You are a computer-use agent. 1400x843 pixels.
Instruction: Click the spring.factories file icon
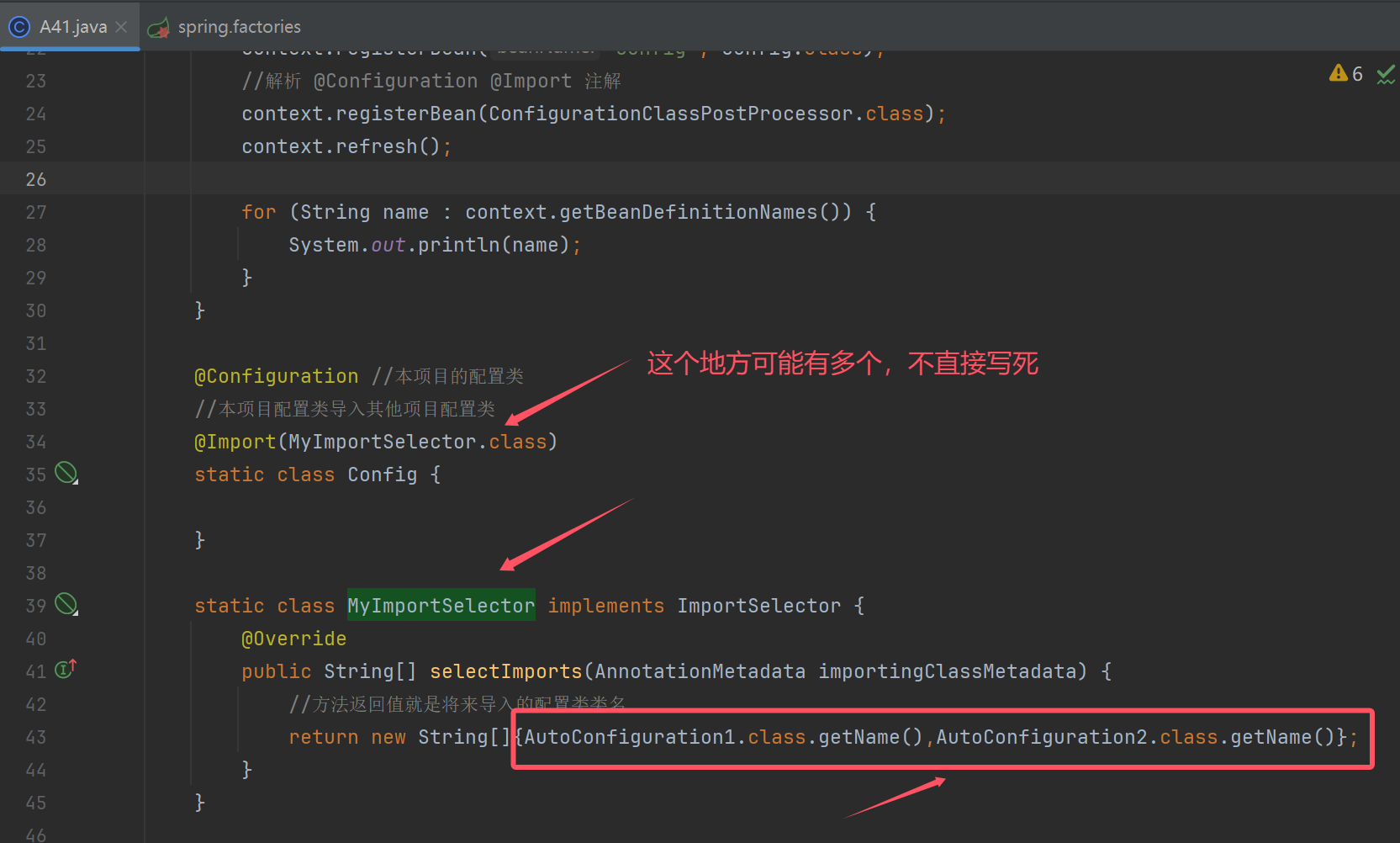click(x=159, y=28)
